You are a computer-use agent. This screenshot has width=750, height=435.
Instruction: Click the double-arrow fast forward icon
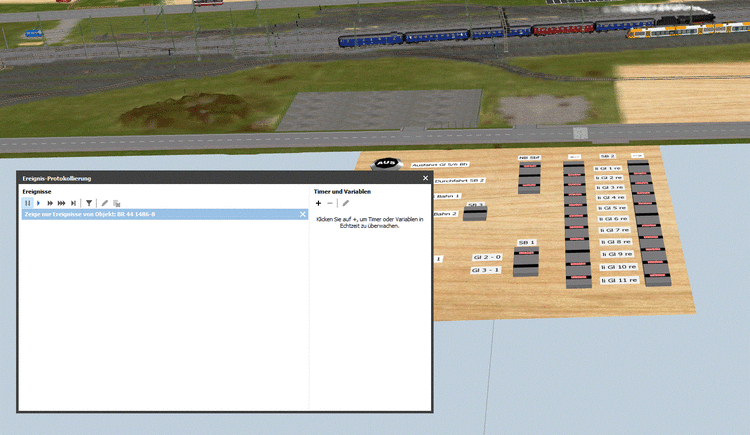pos(50,203)
